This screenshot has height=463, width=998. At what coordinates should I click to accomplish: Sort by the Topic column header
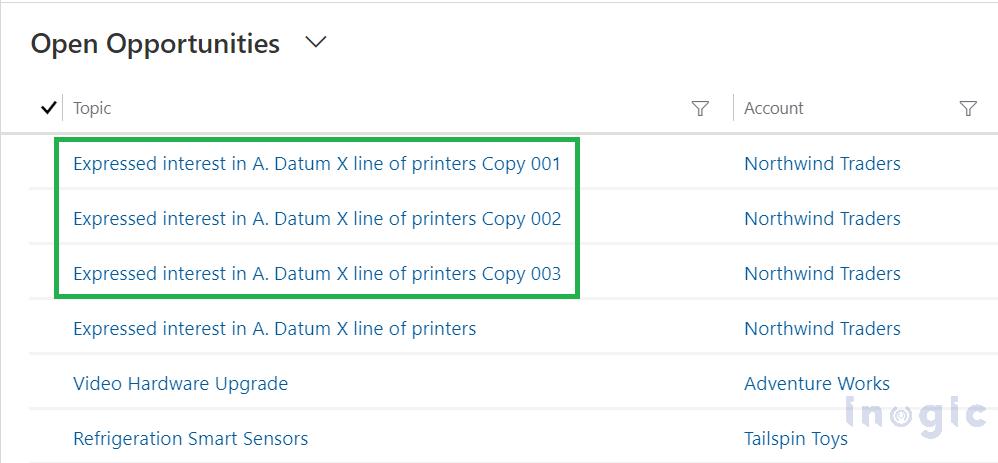pos(92,108)
